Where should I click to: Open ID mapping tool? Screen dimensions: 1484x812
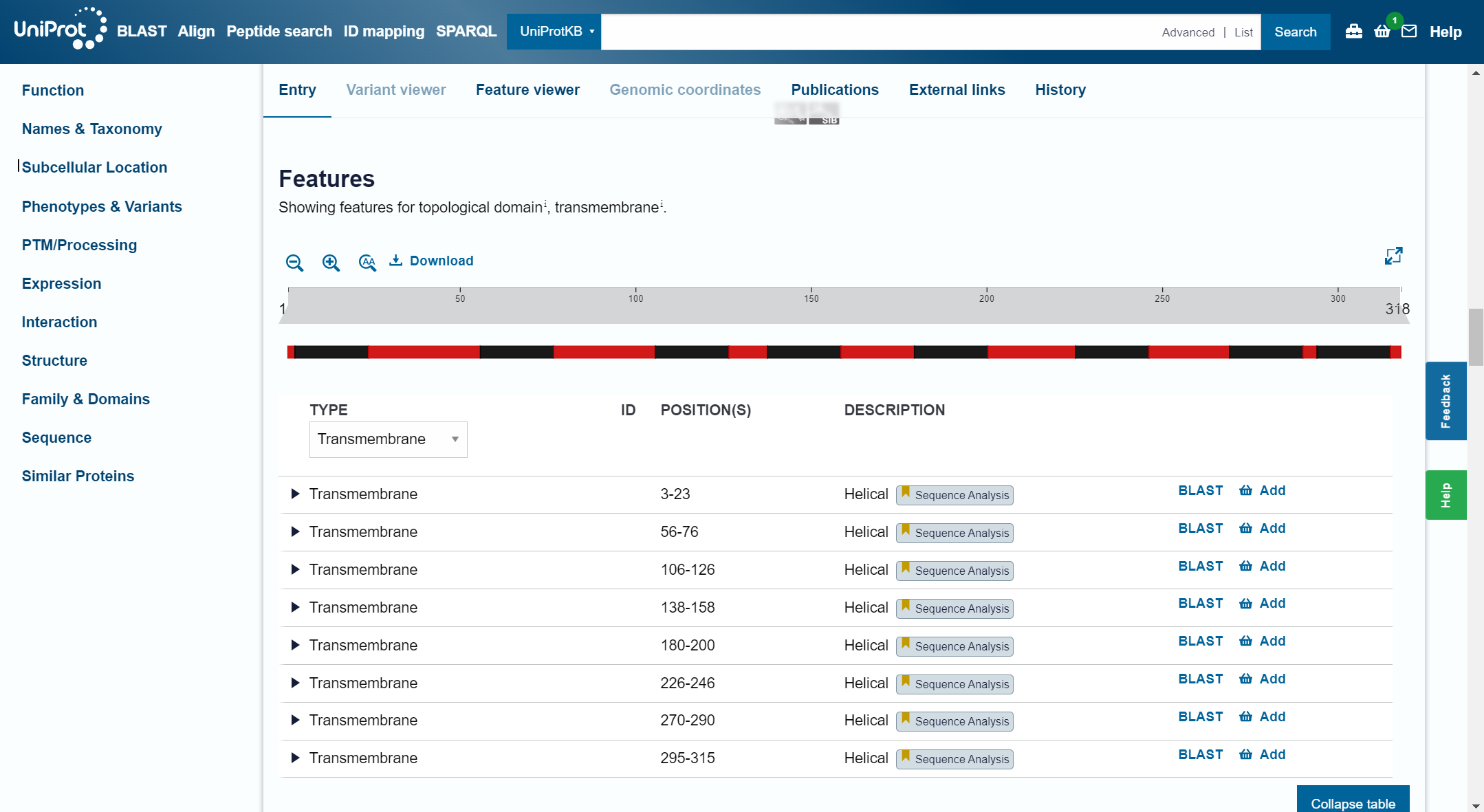pyautogui.click(x=384, y=32)
